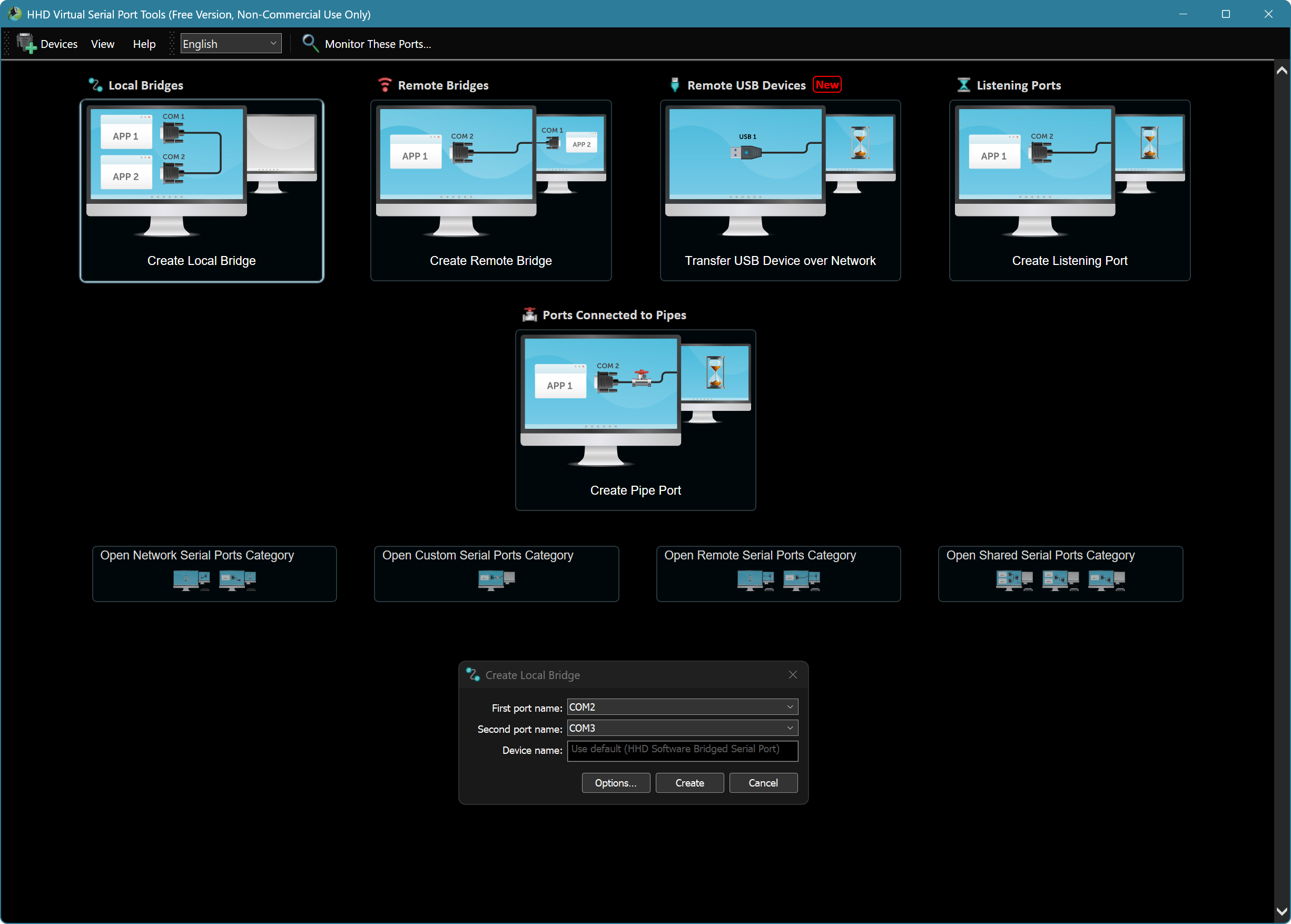Click the red New badge
Screen dimensions: 1291x924
827,85
